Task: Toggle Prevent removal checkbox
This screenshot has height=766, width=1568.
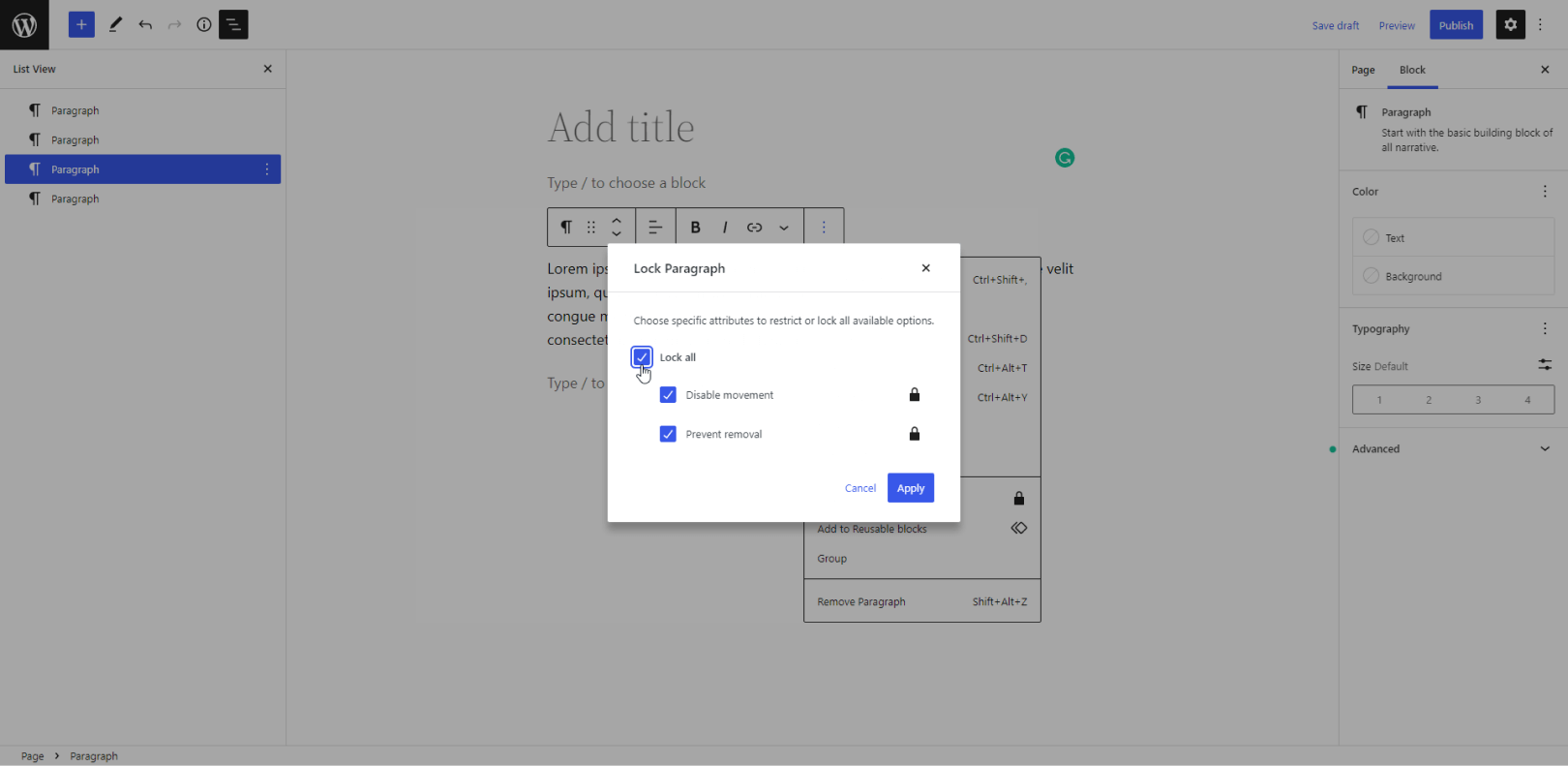Action: point(668,434)
